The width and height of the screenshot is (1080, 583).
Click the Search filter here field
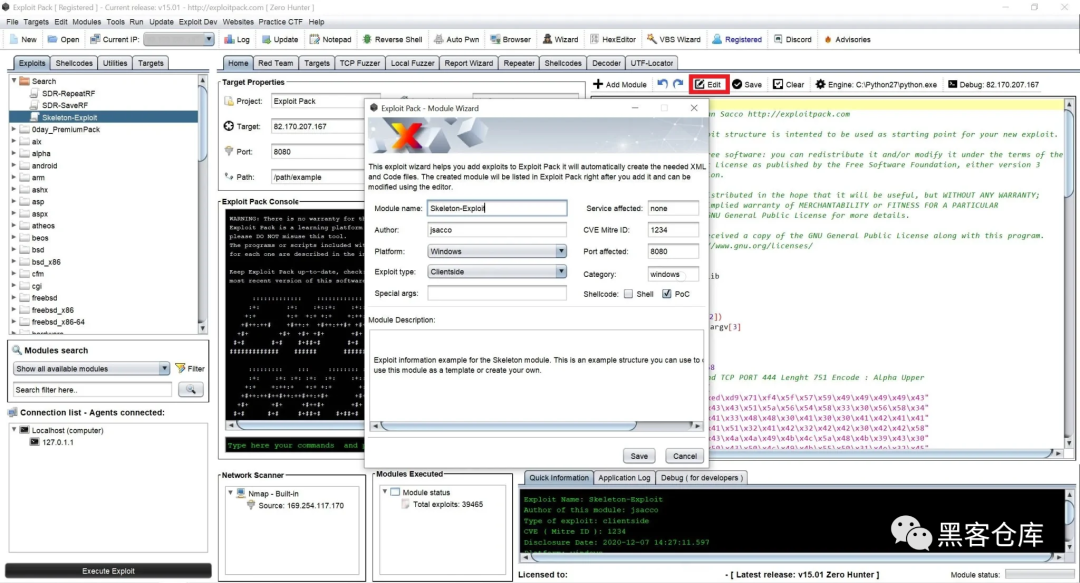click(92, 389)
